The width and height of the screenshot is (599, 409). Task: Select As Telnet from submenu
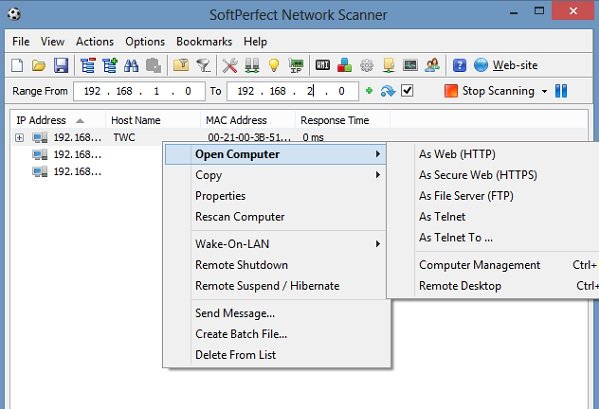[x=442, y=217]
